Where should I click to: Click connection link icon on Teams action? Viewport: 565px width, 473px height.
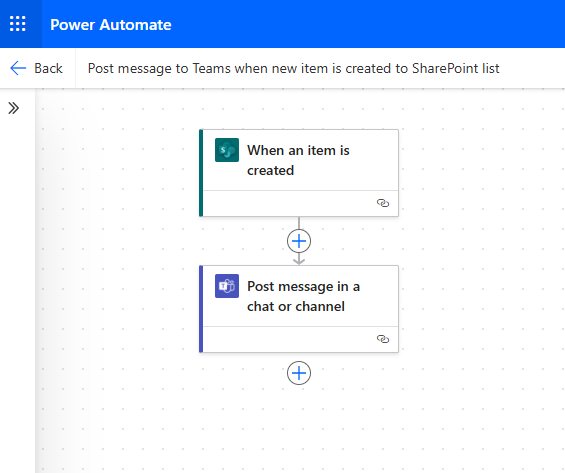[x=383, y=339]
